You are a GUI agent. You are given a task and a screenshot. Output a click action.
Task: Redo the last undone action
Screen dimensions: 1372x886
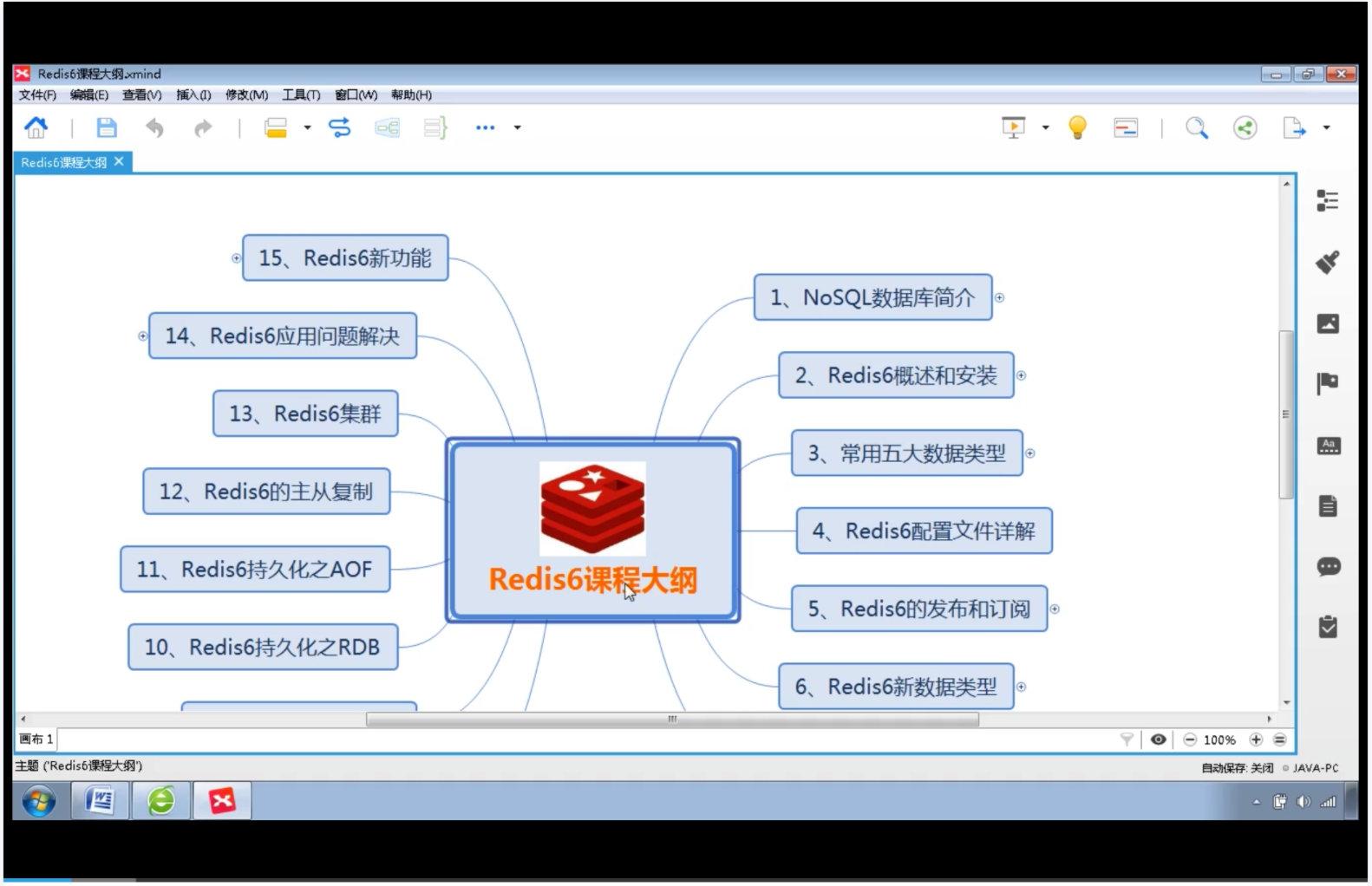tap(203, 128)
